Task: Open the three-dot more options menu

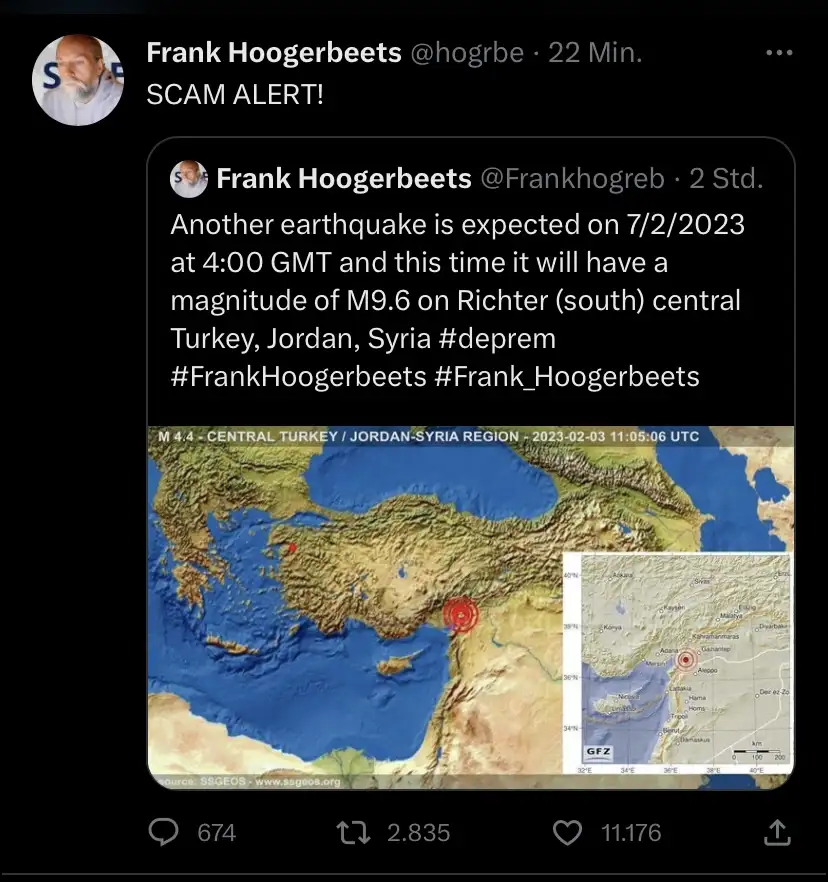Action: [779, 53]
